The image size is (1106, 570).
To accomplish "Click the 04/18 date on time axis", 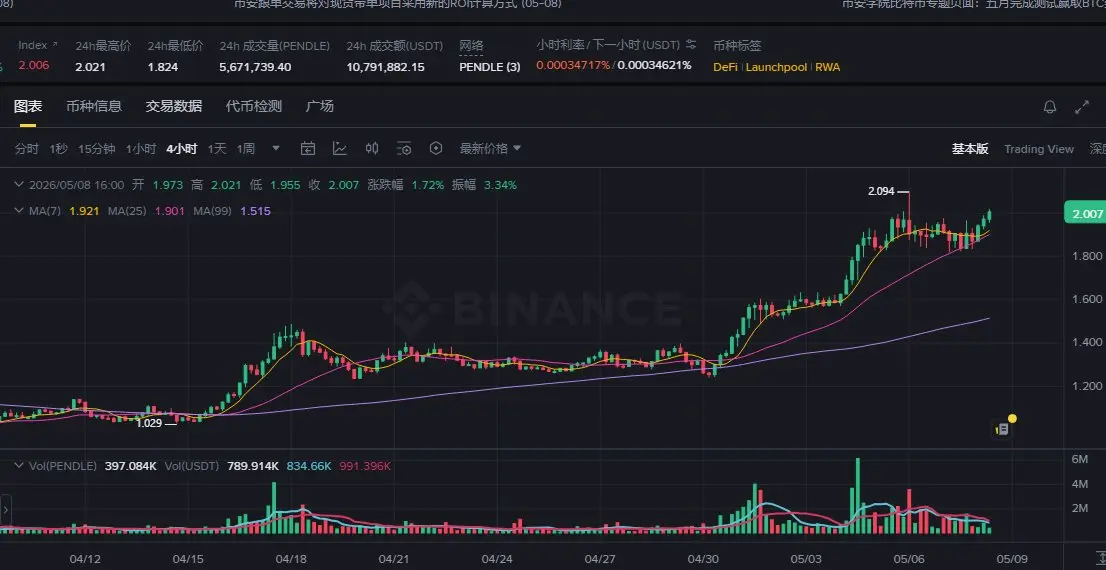I will coord(291,559).
